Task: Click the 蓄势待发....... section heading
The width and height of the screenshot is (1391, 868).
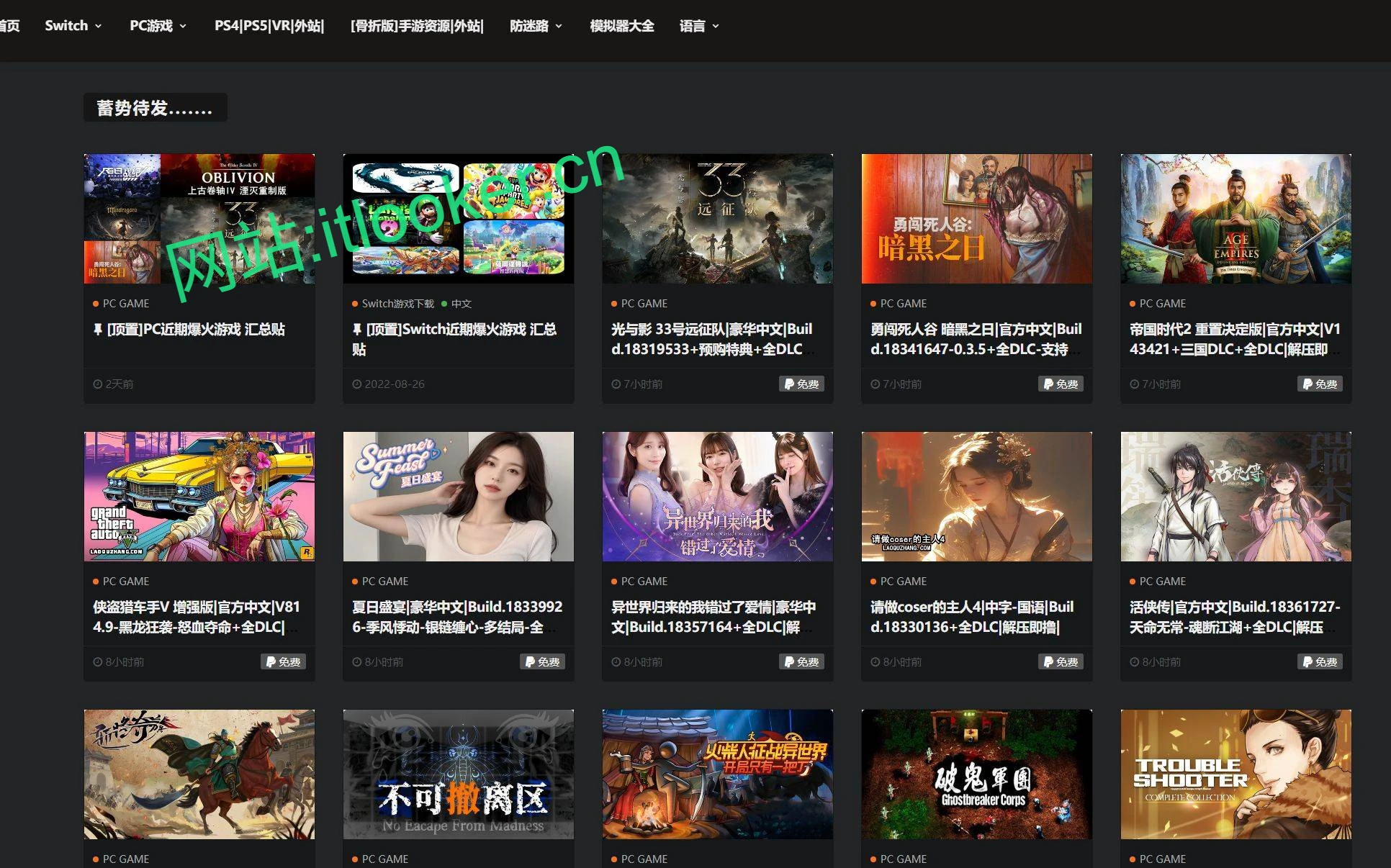Action: point(155,108)
